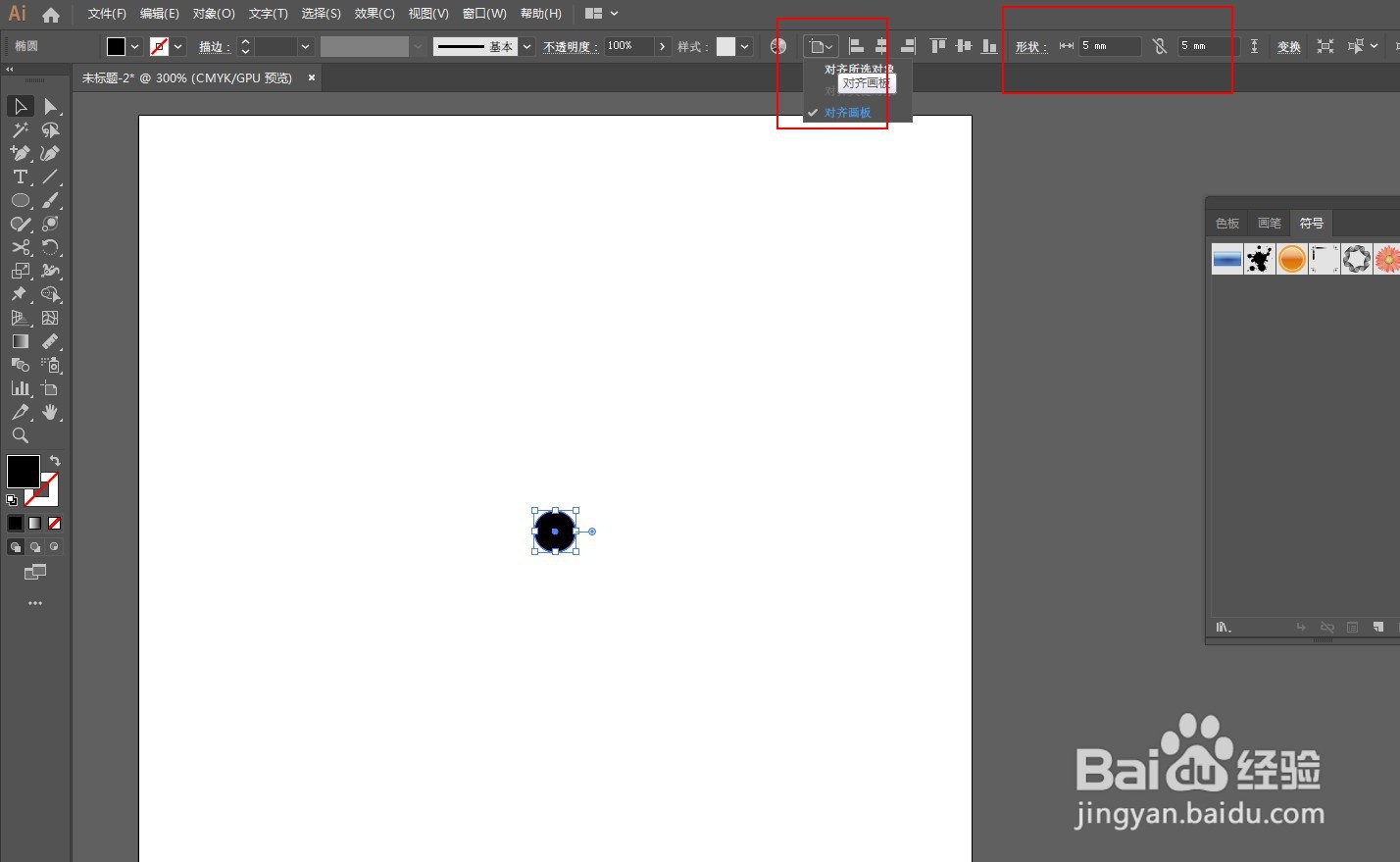Viewport: 1400px width, 862px height.
Task: Open 文件(F) menu
Action: (x=107, y=14)
